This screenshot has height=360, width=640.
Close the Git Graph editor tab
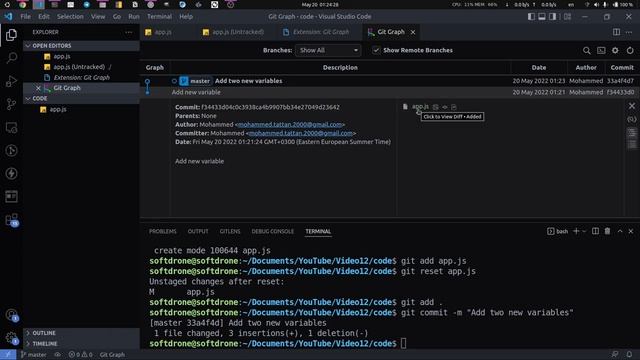tap(413, 32)
